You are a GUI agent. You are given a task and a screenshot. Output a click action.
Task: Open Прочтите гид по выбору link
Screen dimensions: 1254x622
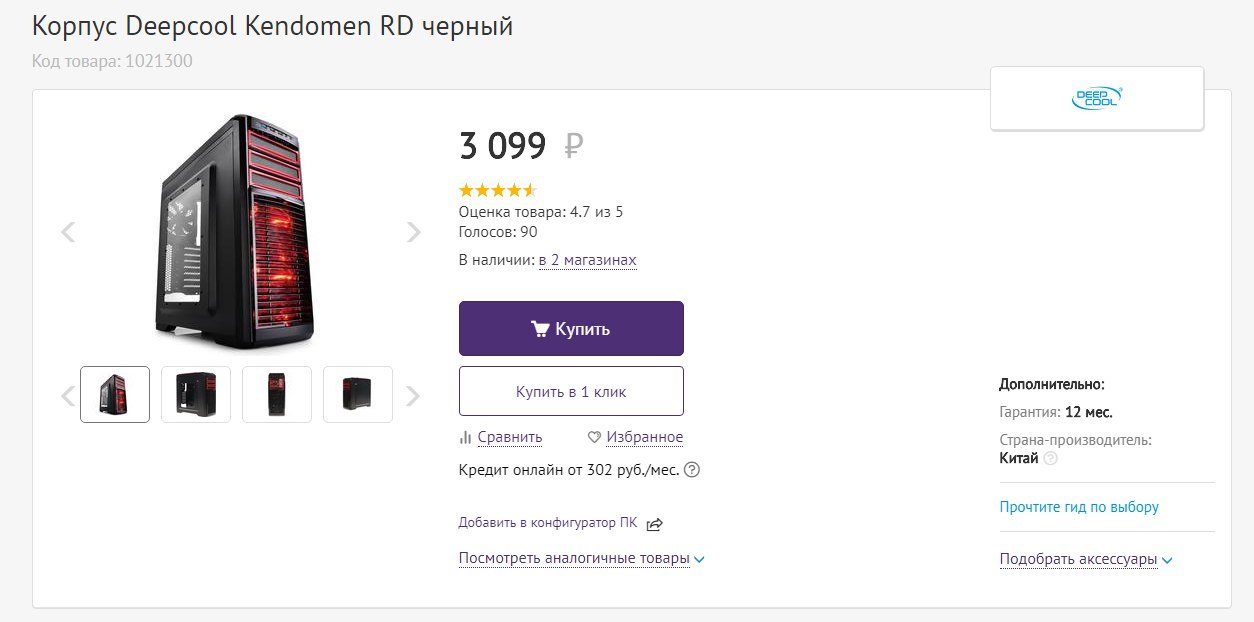click(1079, 507)
